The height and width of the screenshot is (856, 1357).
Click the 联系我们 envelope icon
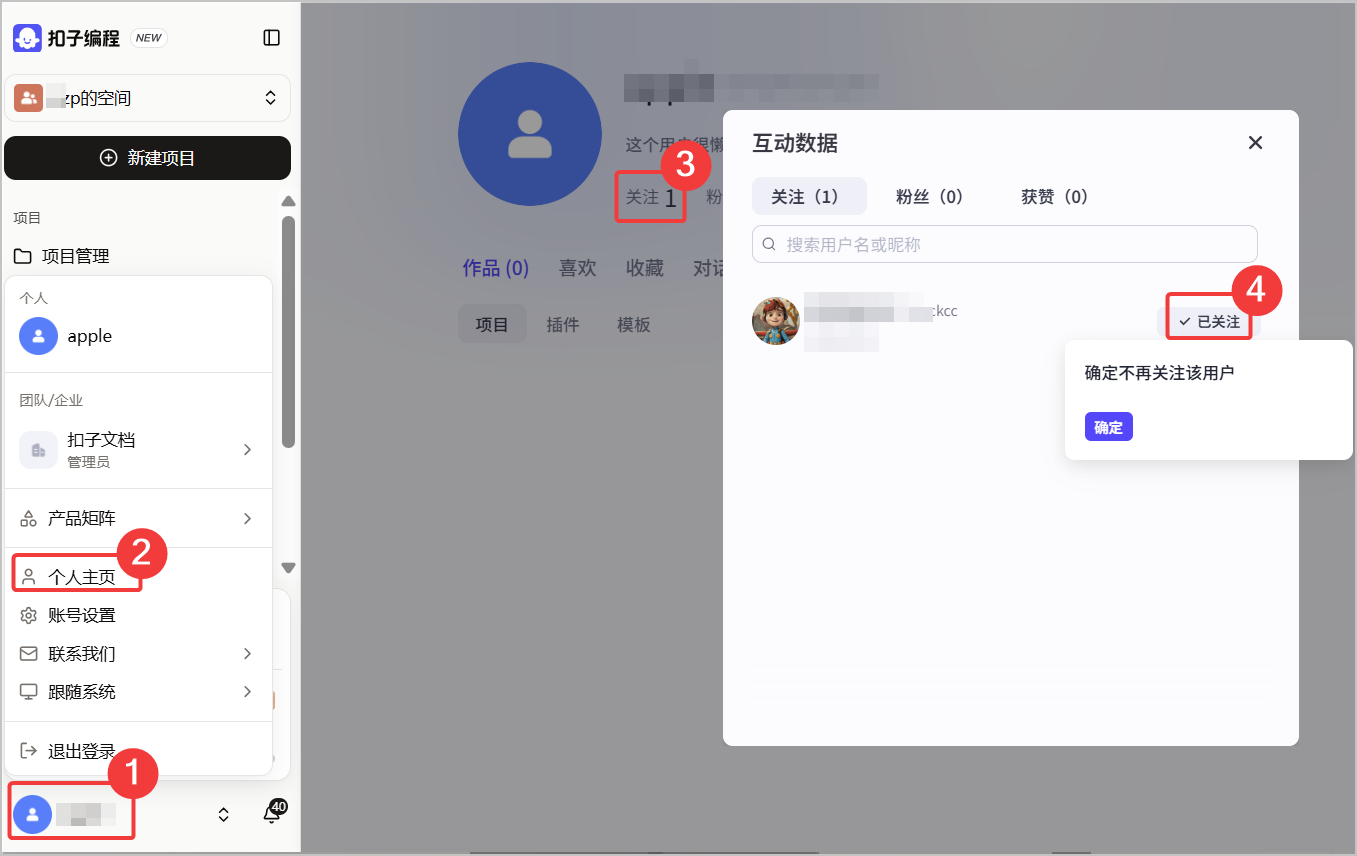pyautogui.click(x=29, y=654)
